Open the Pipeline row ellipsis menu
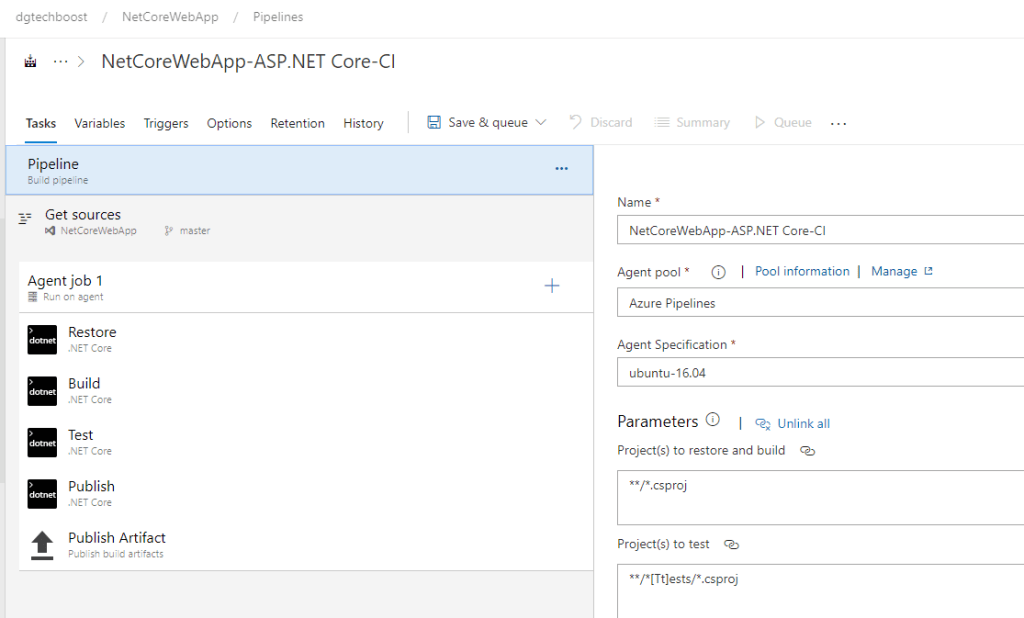The image size is (1024, 618). pyautogui.click(x=561, y=169)
